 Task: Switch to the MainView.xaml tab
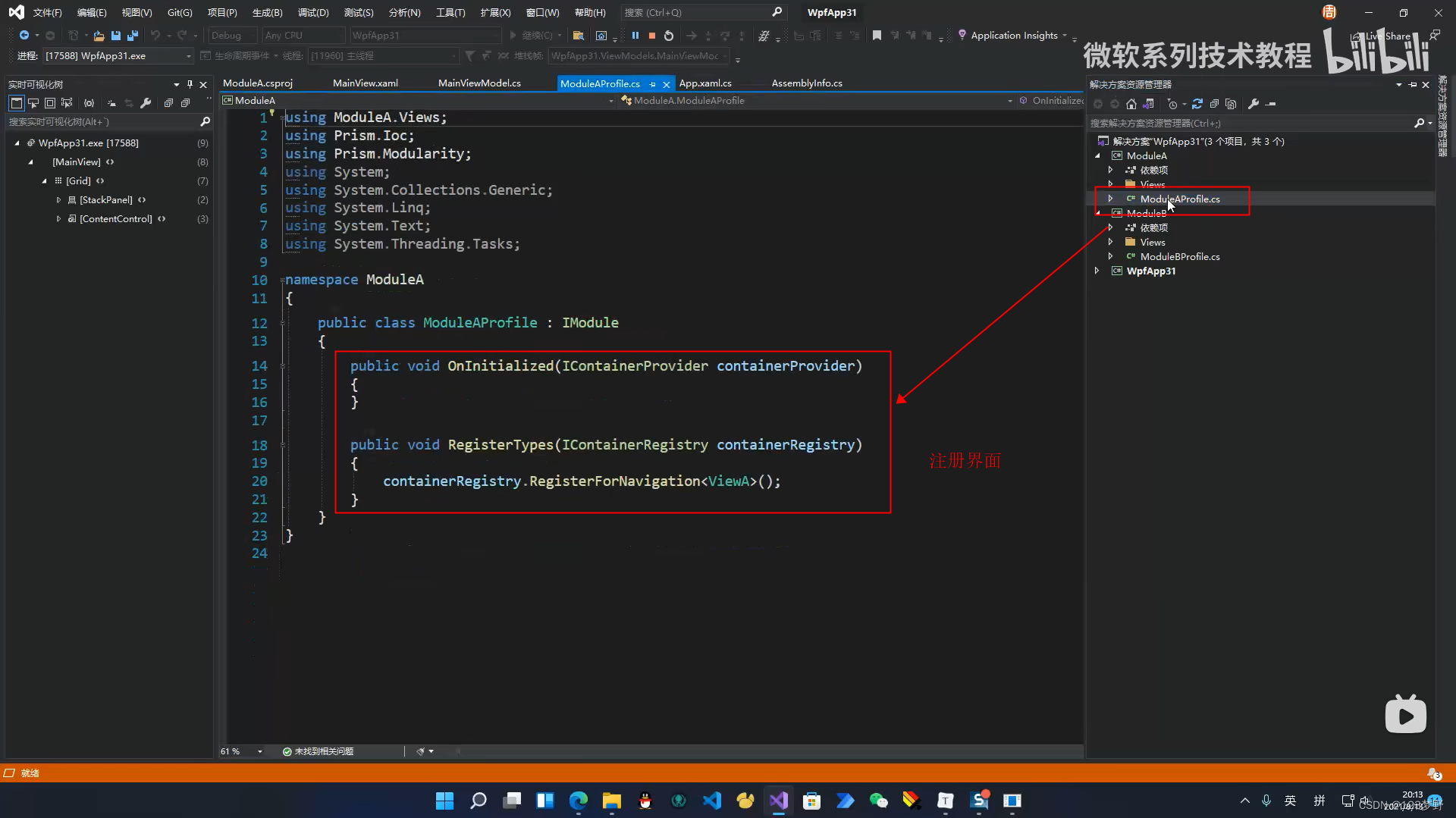pyautogui.click(x=366, y=83)
